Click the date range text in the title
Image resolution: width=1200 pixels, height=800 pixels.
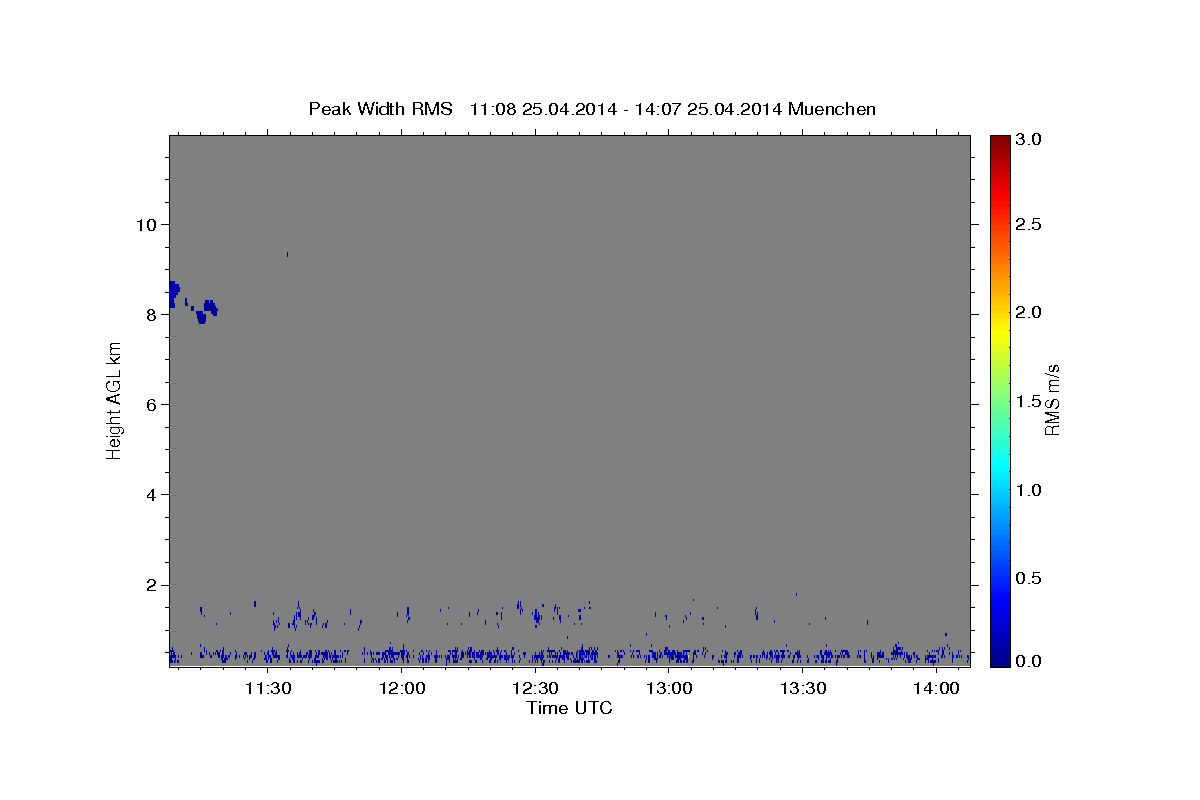point(626,109)
